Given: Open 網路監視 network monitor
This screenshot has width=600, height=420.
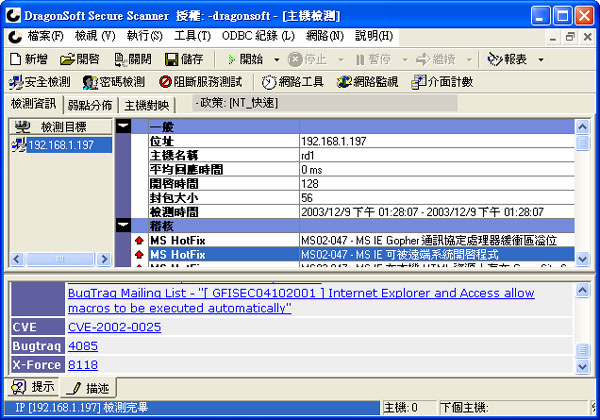Looking at the screenshot, I should 366,82.
